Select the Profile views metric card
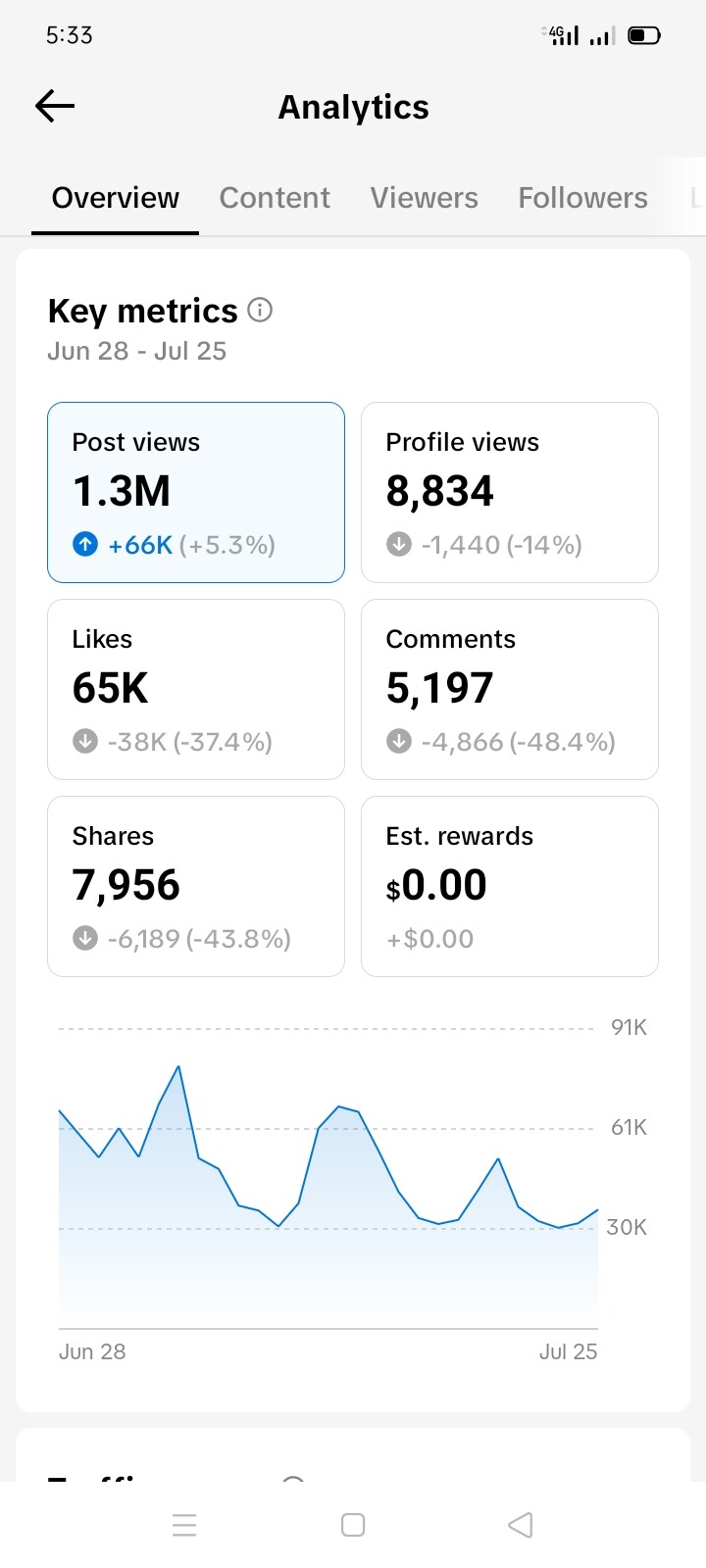 coord(509,492)
